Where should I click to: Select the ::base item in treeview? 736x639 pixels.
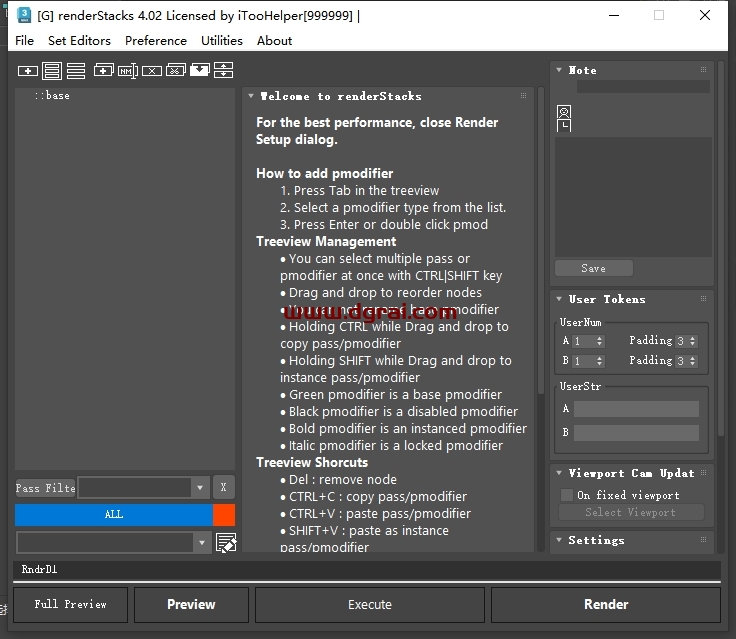[52, 95]
